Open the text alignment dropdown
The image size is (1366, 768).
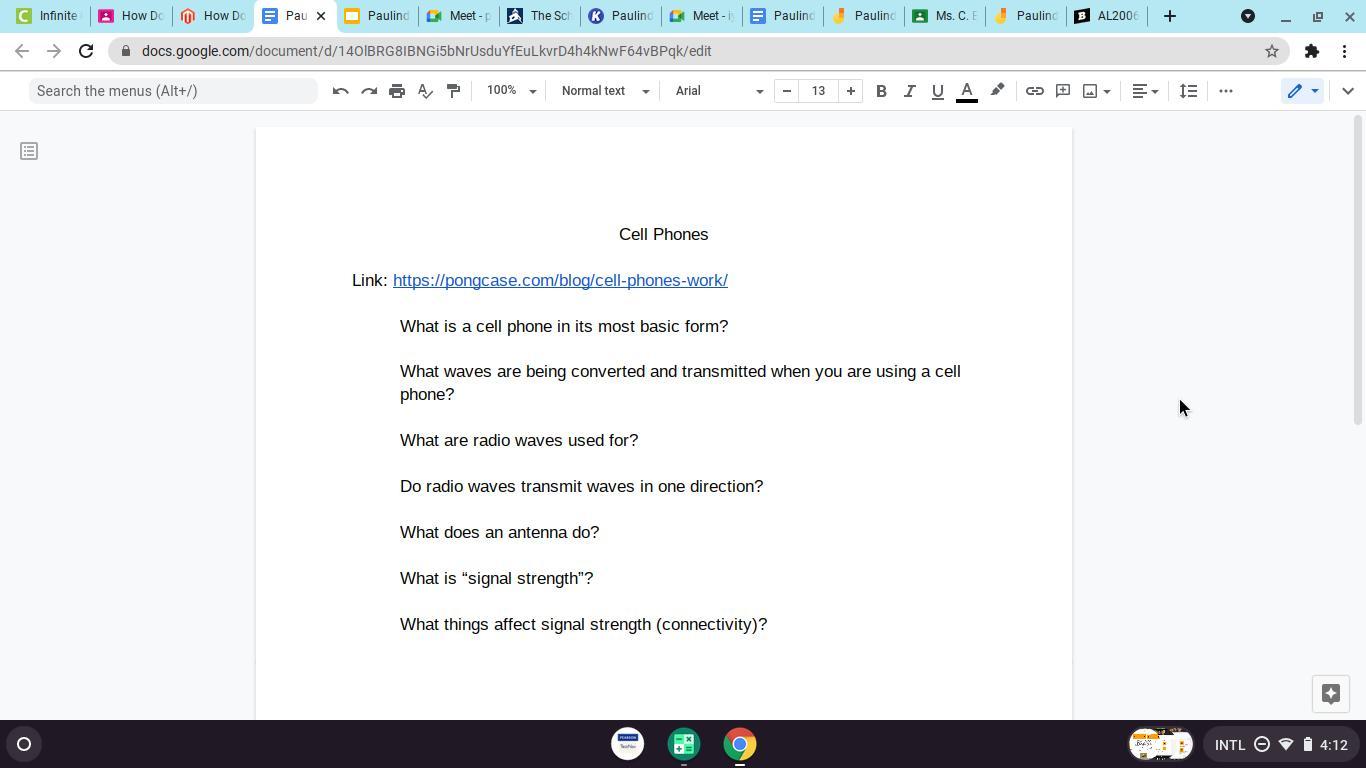pos(1145,91)
